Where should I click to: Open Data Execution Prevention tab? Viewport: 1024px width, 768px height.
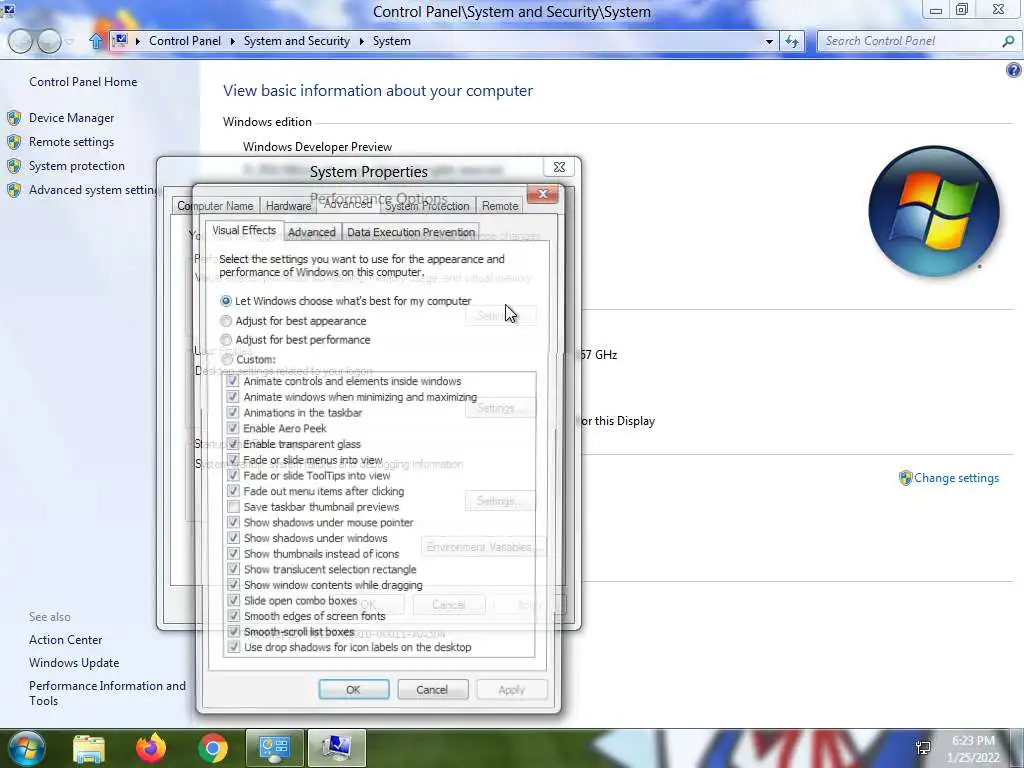(x=411, y=232)
